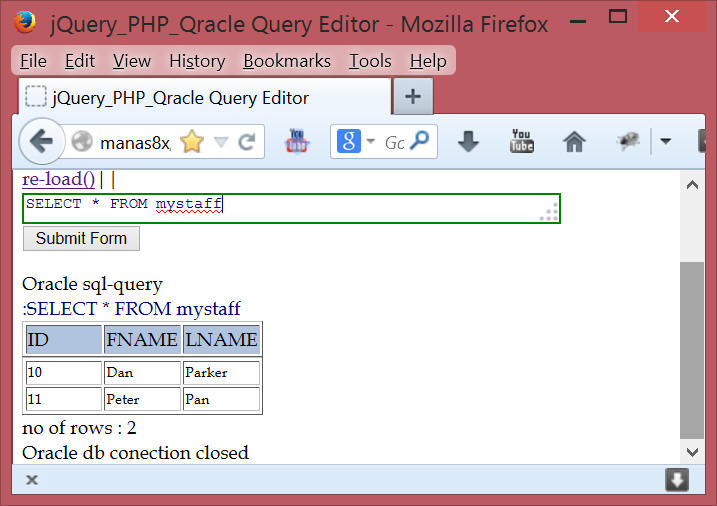Click the vertical scrollbar thumb
Image resolution: width=717 pixels, height=506 pixels.
[x=691, y=350]
